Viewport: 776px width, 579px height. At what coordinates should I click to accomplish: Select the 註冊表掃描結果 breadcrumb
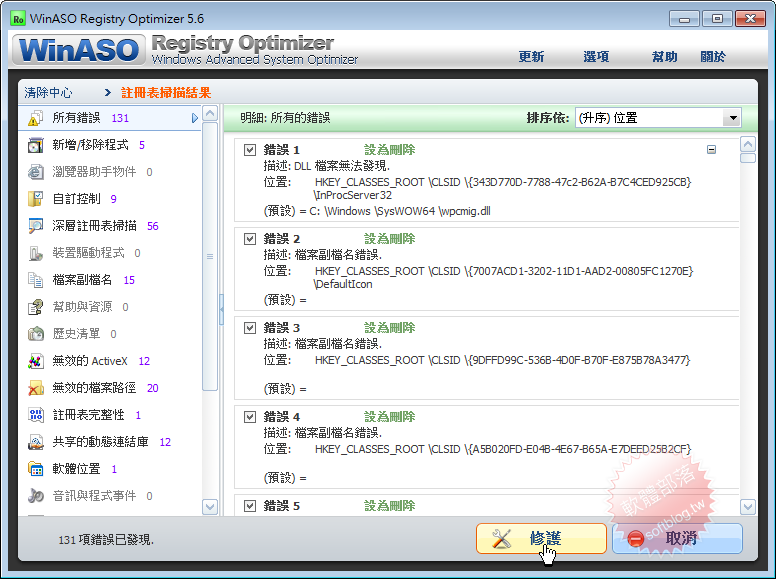pos(166,93)
